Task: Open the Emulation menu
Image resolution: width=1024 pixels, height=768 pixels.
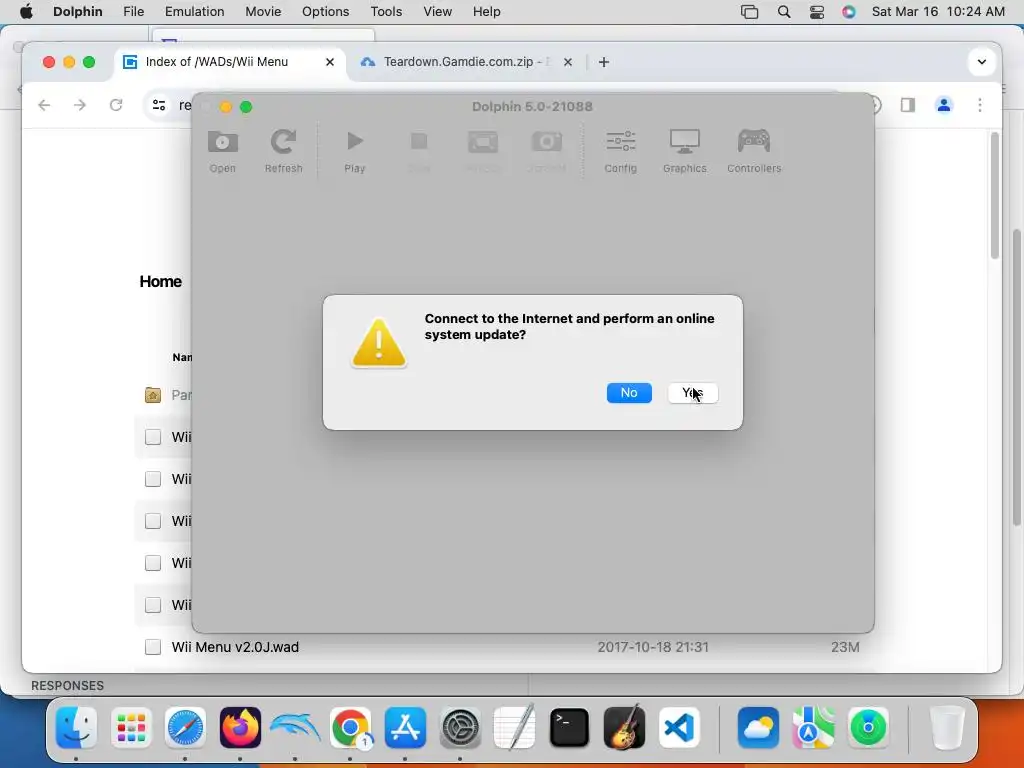Action: pos(194,12)
